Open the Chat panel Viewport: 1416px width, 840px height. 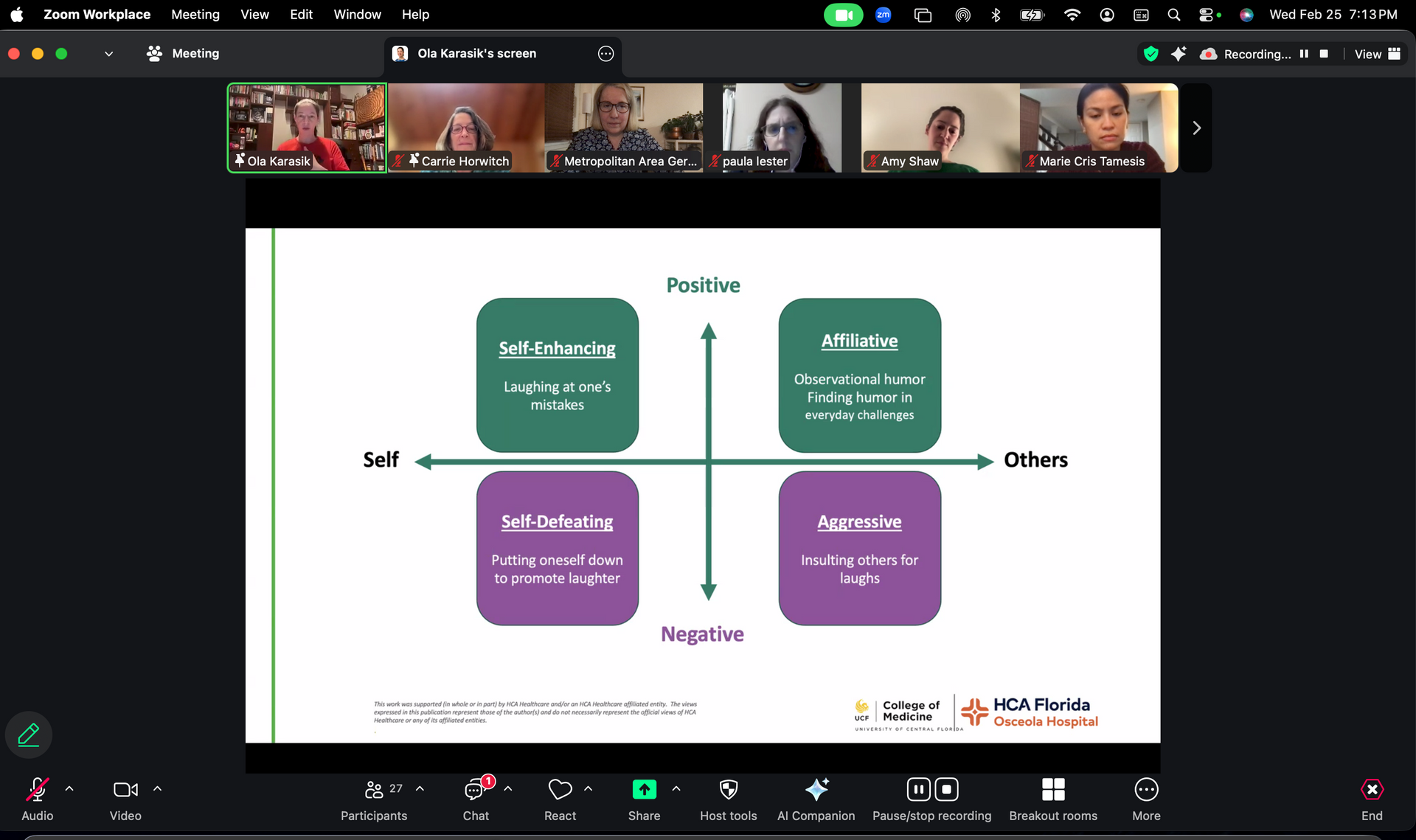475,790
